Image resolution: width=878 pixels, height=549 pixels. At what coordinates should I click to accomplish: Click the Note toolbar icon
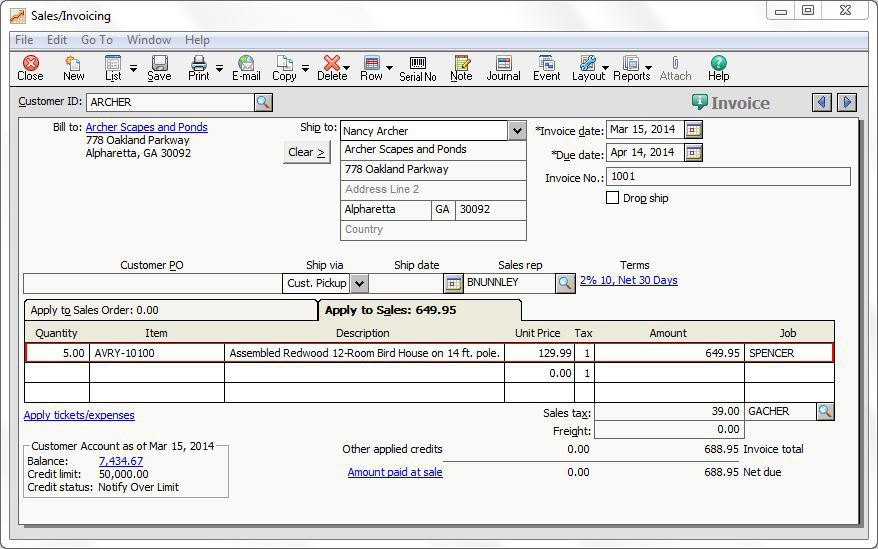tap(461, 68)
